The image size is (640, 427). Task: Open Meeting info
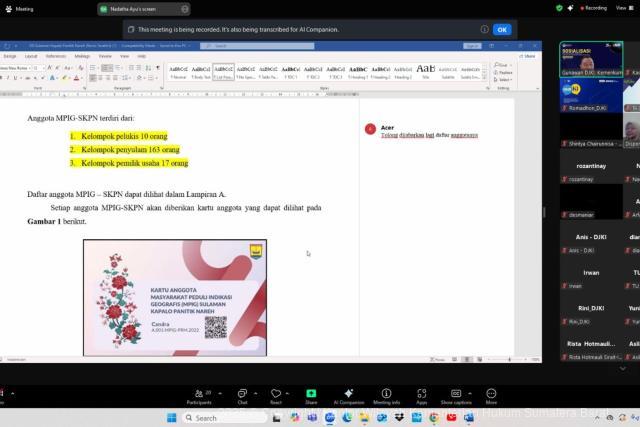point(386,394)
